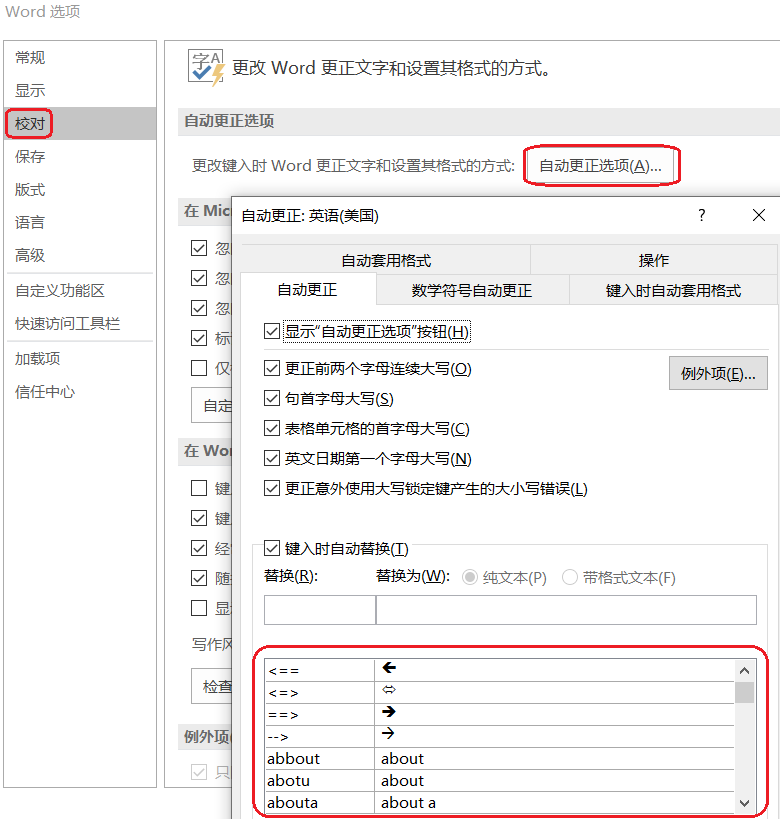Toggle 键入时自动替换 checkbox
Image resolution: width=780 pixels, height=819 pixels.
272,548
